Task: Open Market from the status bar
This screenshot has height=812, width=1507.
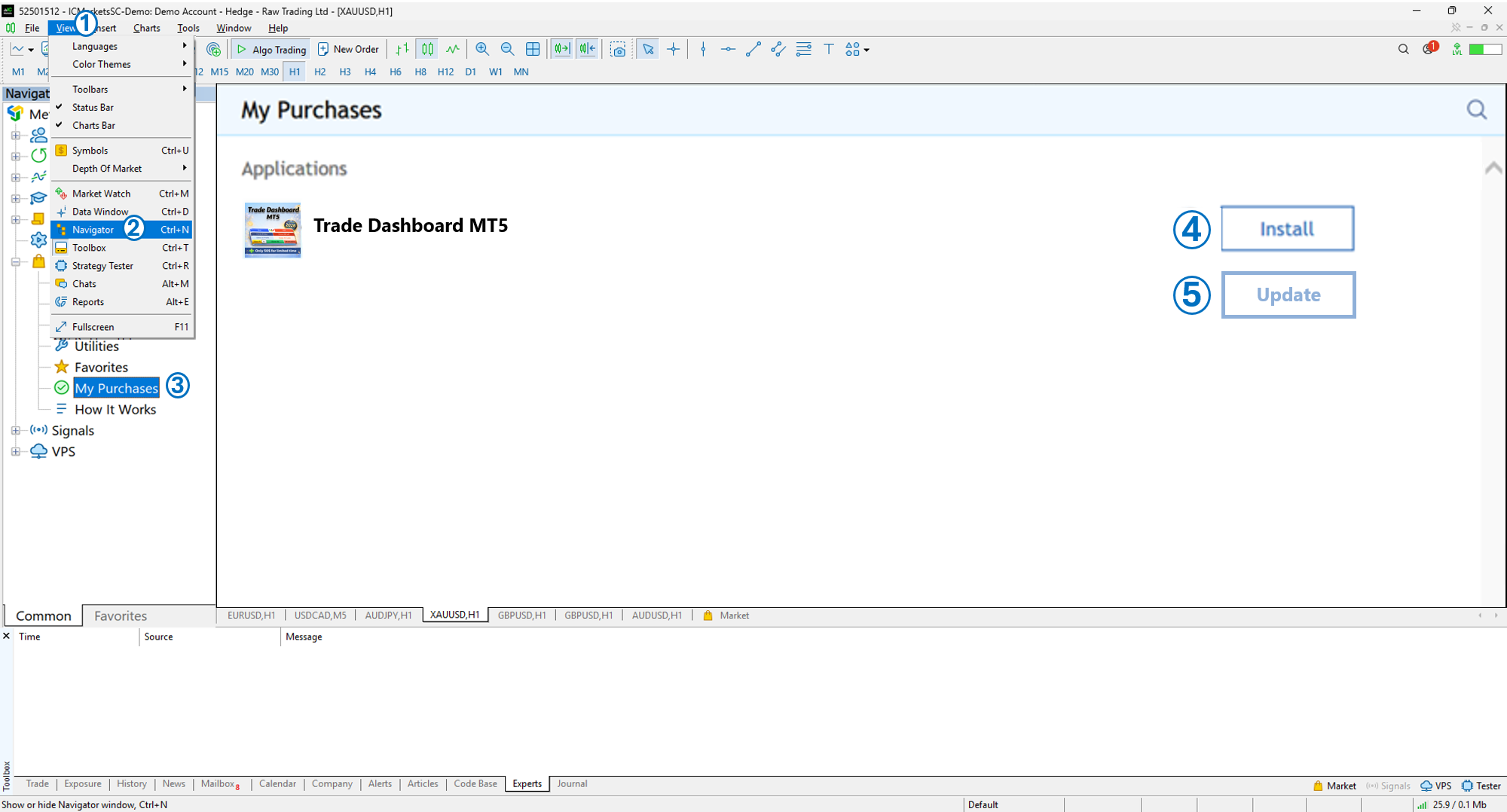Action: coord(1334,786)
